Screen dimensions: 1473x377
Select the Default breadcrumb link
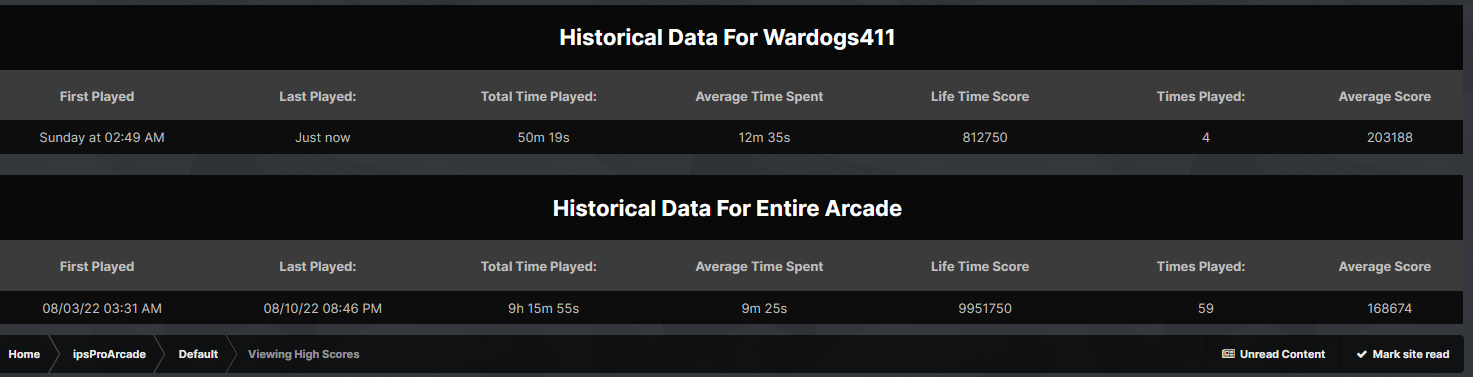(198, 354)
